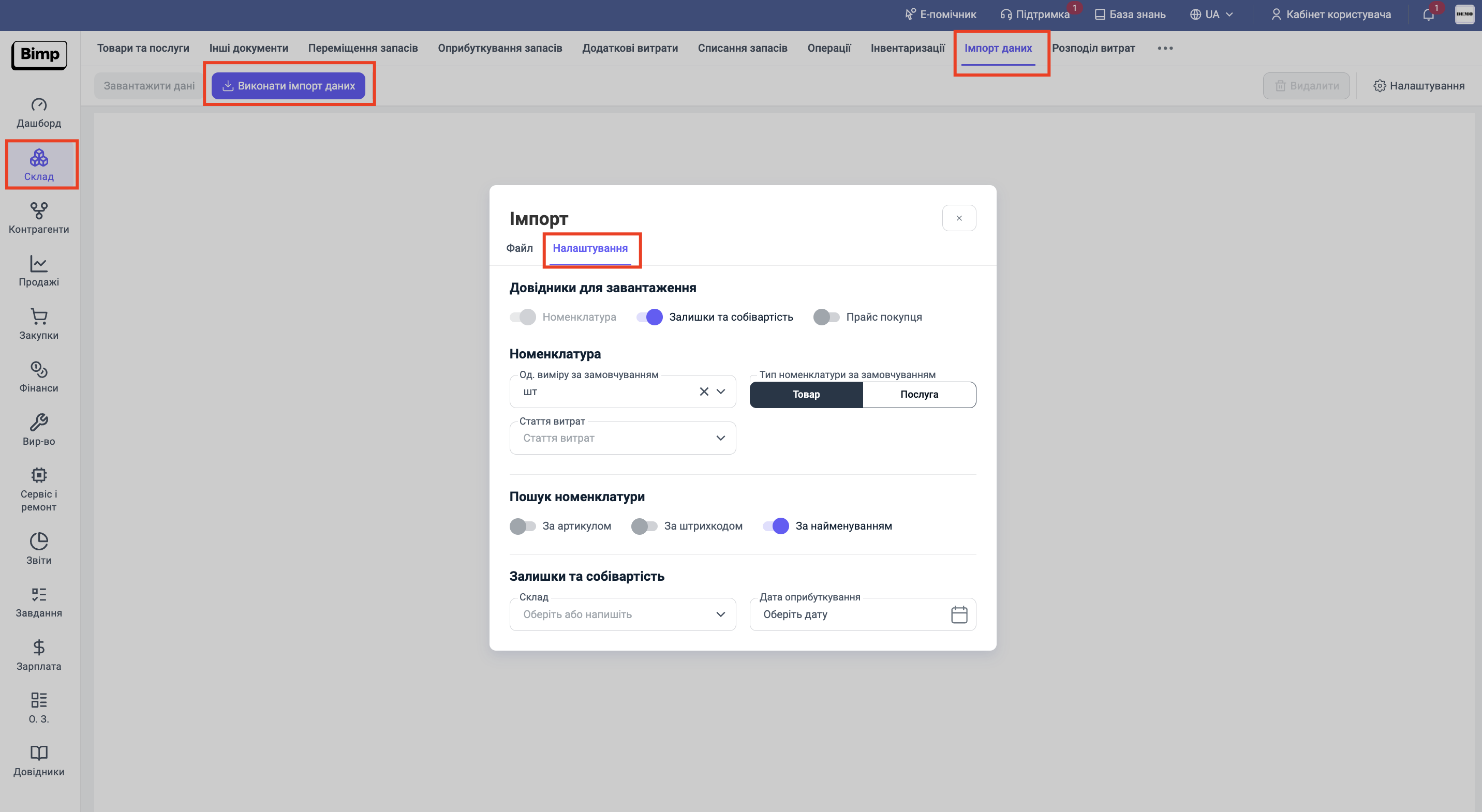This screenshot has width=1482, height=812.
Task: Clear the шт unit selection
Action: tap(704, 392)
